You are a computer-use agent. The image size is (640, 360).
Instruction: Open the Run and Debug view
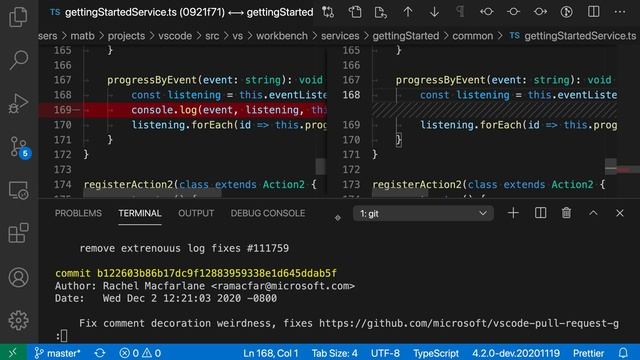[x=18, y=104]
